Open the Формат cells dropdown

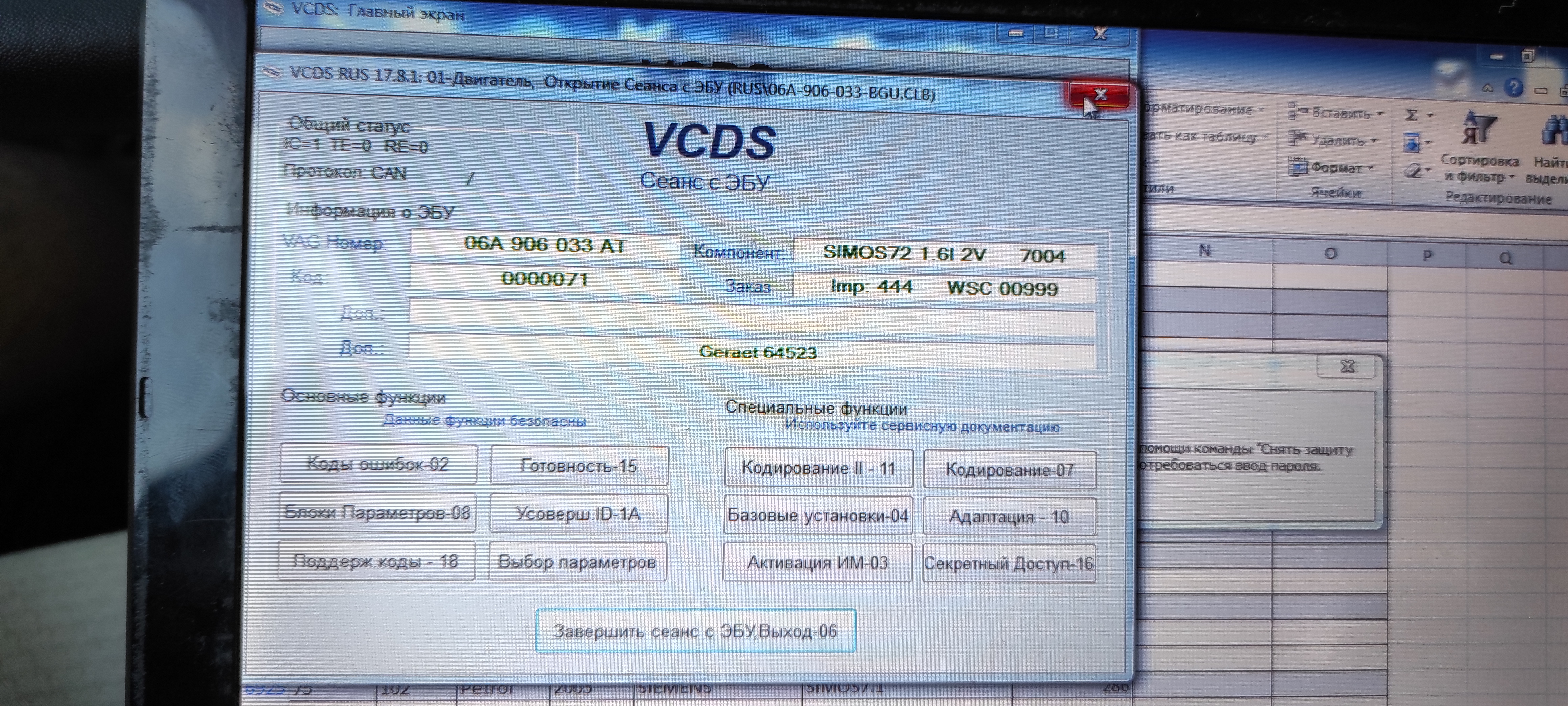[1371, 168]
